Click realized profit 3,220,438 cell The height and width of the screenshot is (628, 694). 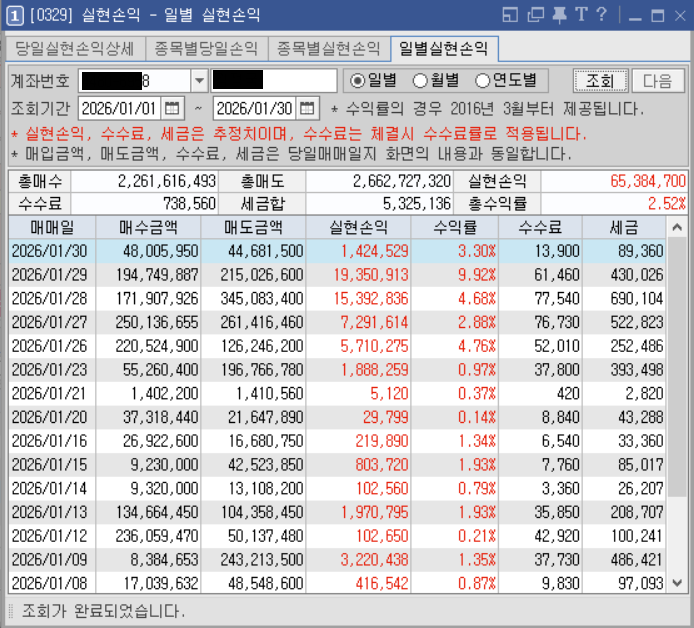tap(374, 560)
